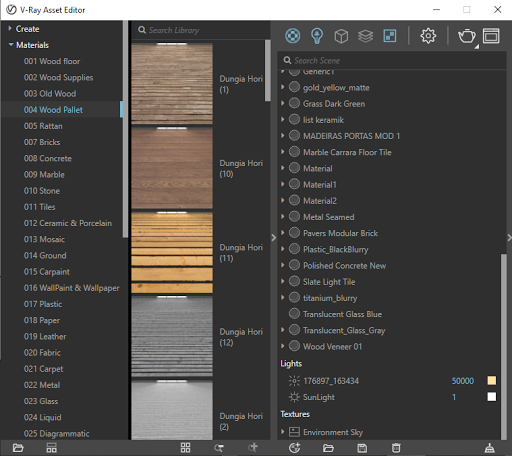Click the library open-folder icon at bottom left
The width and height of the screenshot is (512, 456).
click(x=18, y=448)
